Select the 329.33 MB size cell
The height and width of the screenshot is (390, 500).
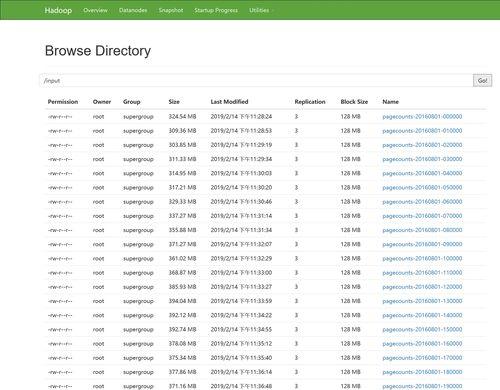(x=182, y=202)
